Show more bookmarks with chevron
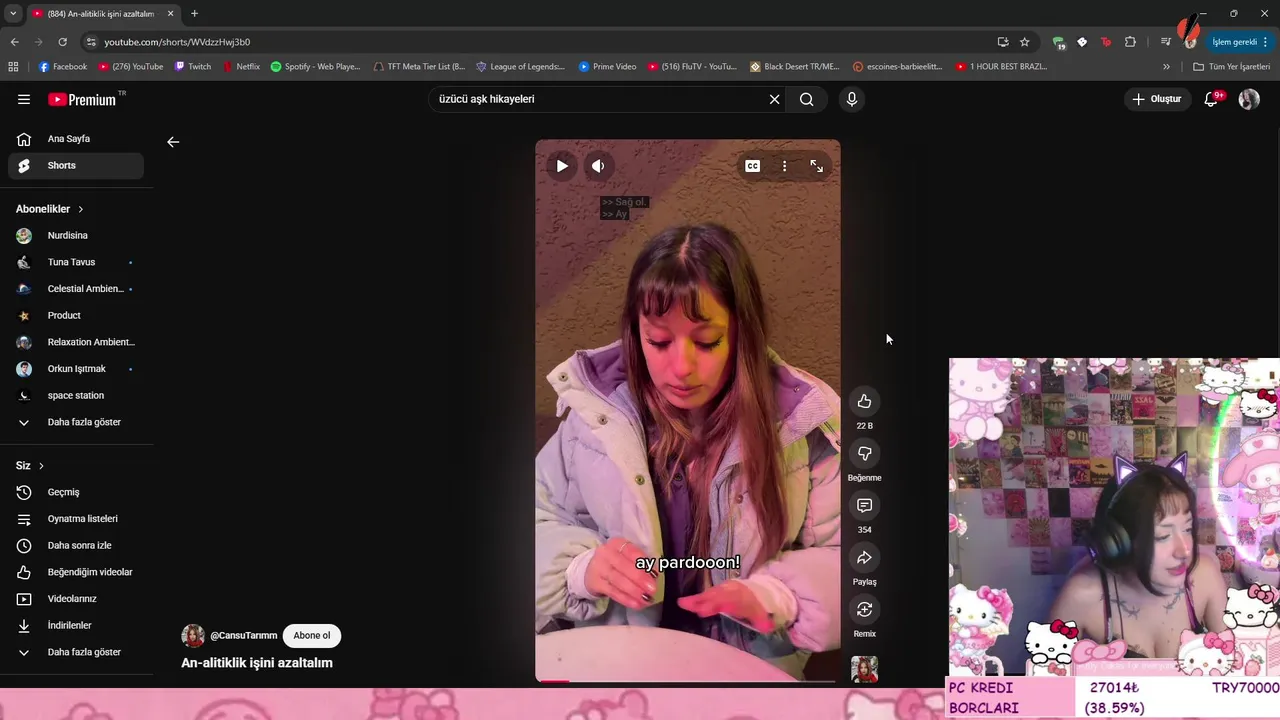Screen dimensions: 1280x720 click(1166, 67)
